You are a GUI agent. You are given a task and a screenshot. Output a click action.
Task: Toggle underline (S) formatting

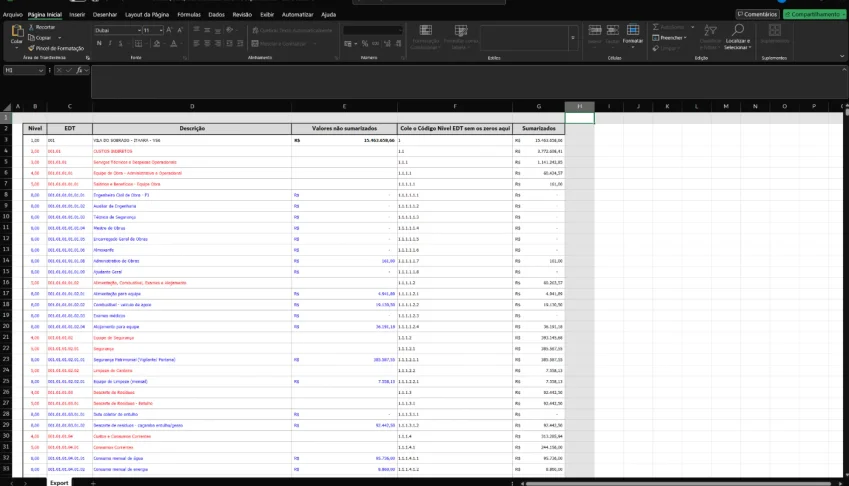click(120, 43)
